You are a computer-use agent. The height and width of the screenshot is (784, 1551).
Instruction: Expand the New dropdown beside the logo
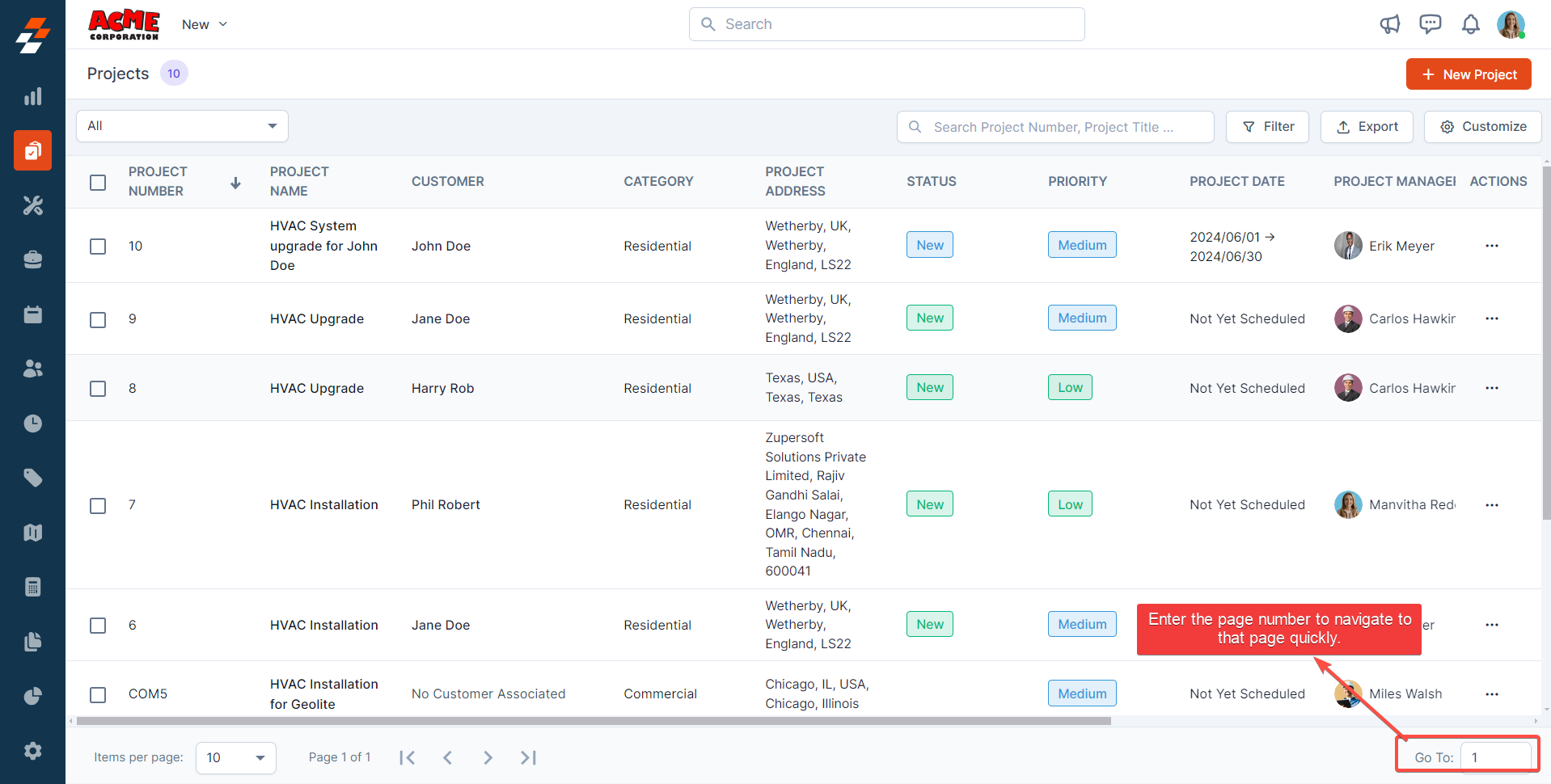pos(205,24)
